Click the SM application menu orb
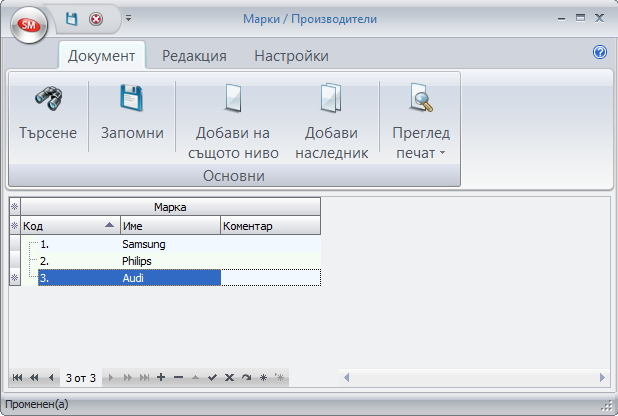Viewport: 618px width, 416px height. coord(29,25)
